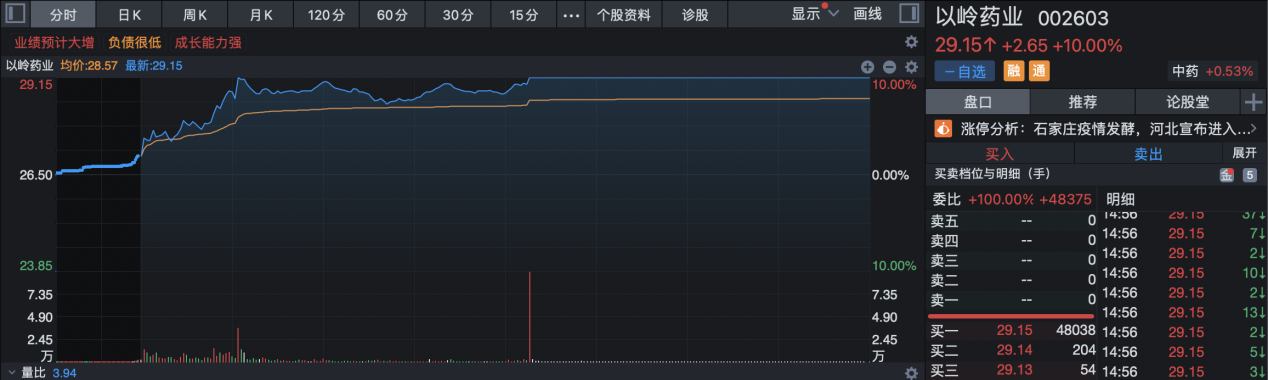Open chart settings gear below 画线

pos(911,42)
